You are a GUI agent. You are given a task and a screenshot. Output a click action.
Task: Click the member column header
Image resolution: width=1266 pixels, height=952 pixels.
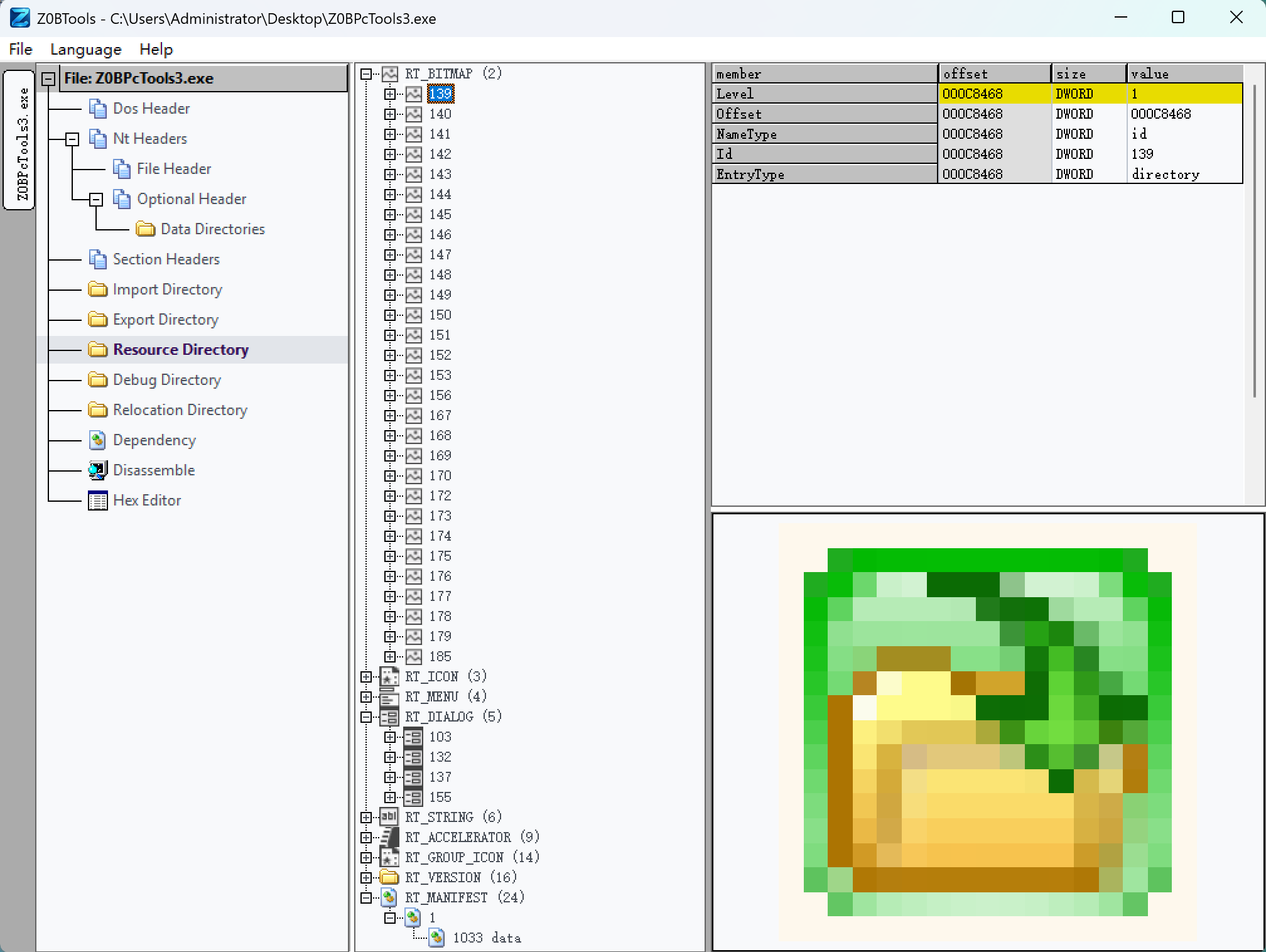pos(825,74)
